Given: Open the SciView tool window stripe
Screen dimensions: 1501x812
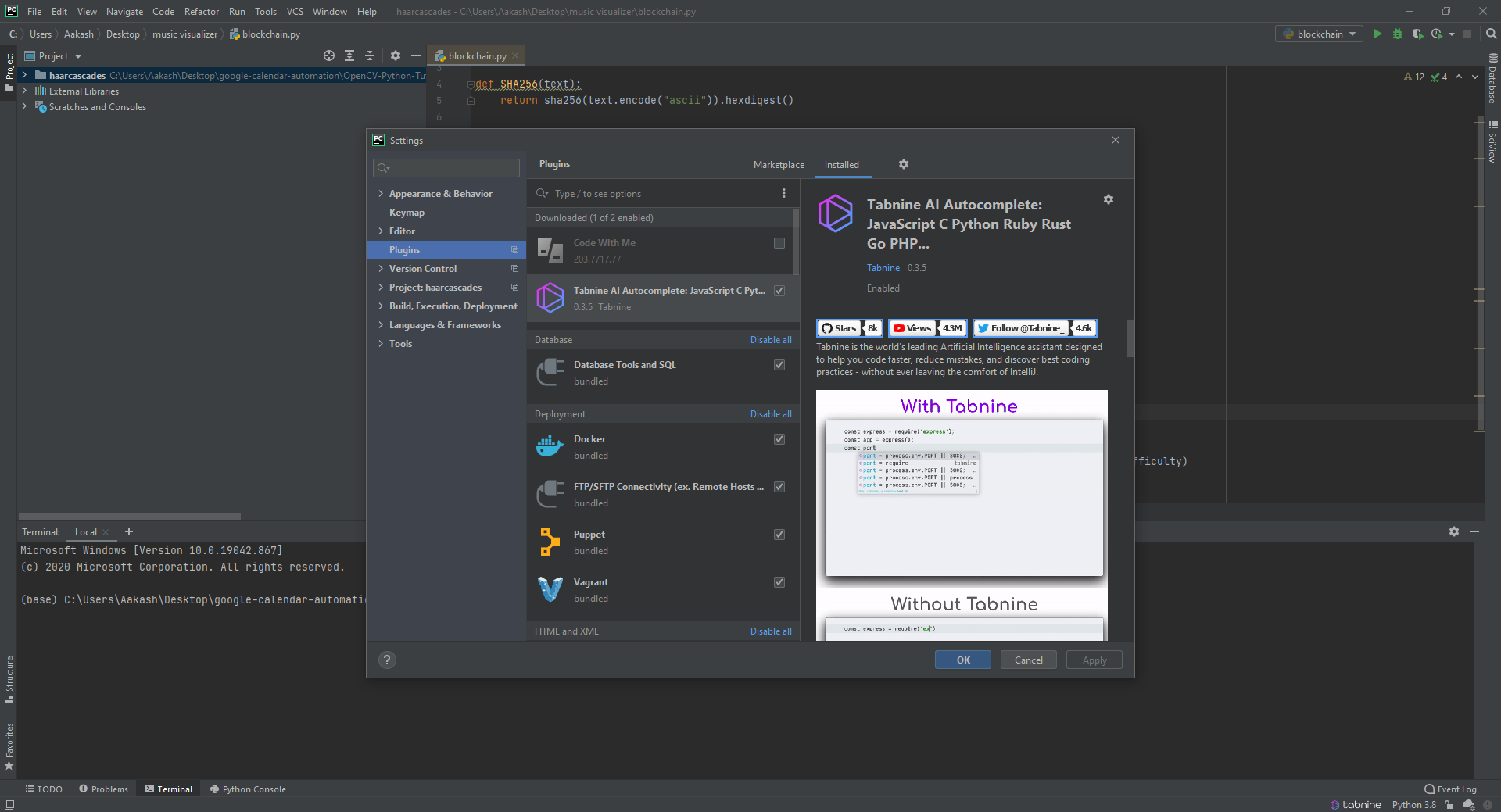Looking at the screenshot, I should point(1492,141).
